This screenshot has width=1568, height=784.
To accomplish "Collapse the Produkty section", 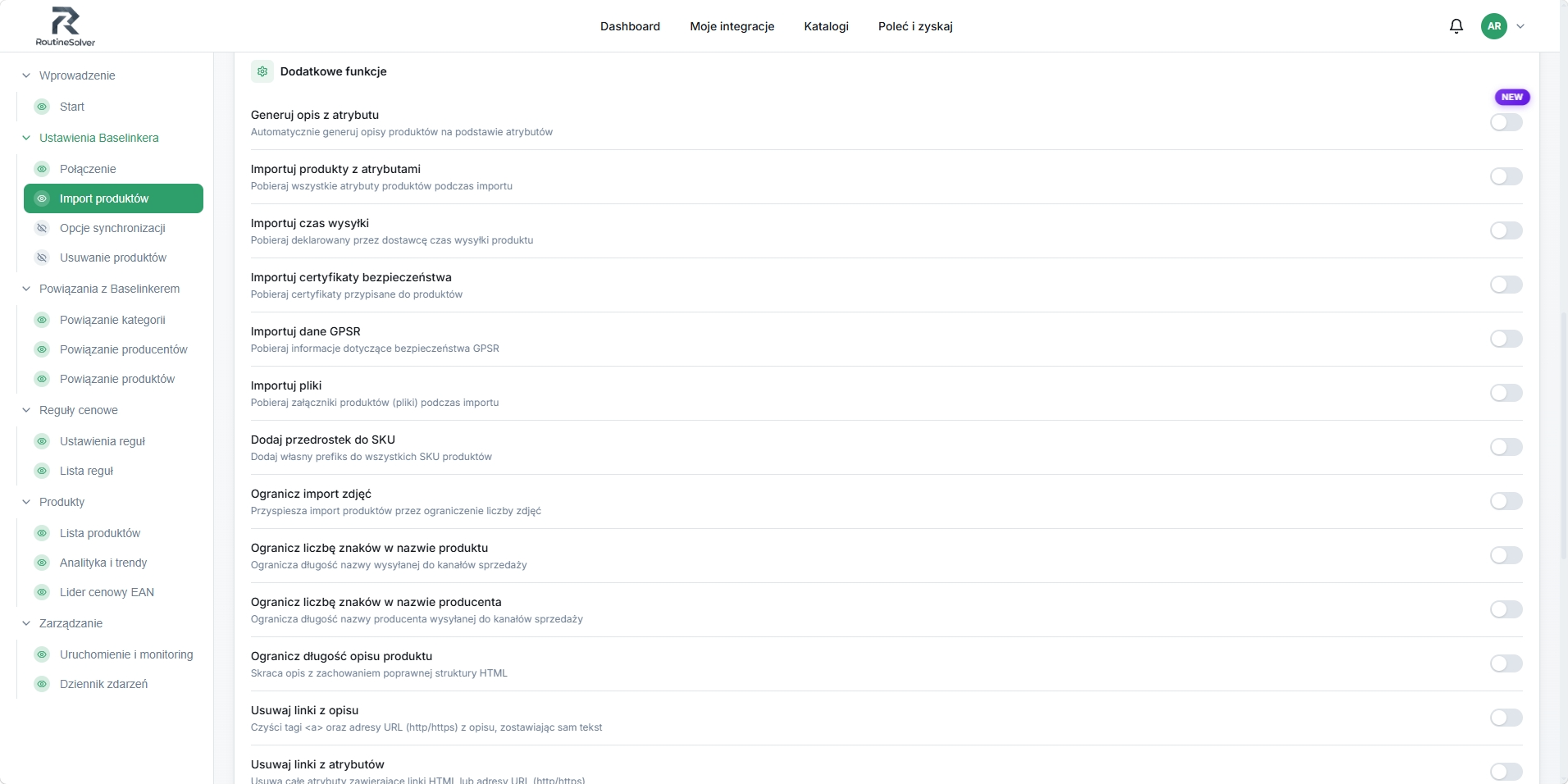I will pos(26,502).
